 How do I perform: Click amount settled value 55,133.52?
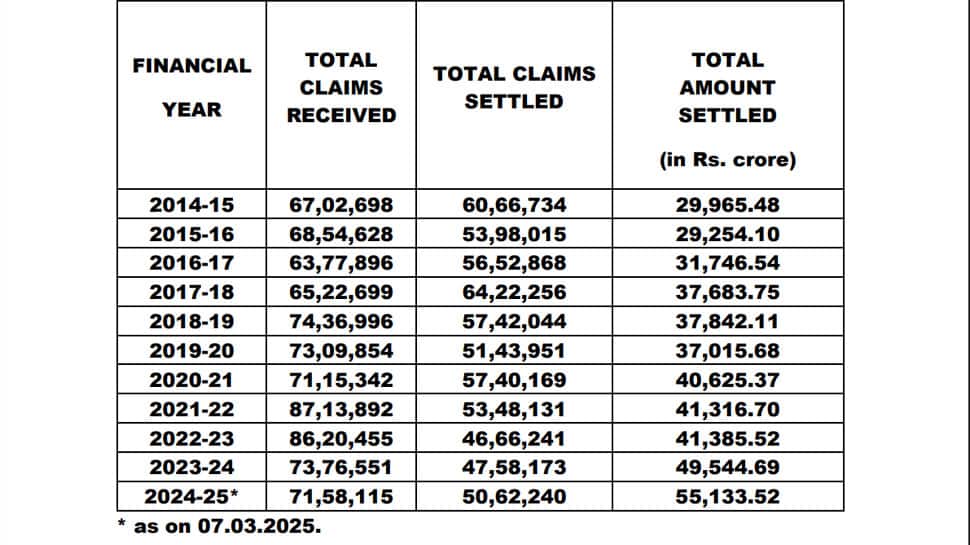[x=728, y=497]
